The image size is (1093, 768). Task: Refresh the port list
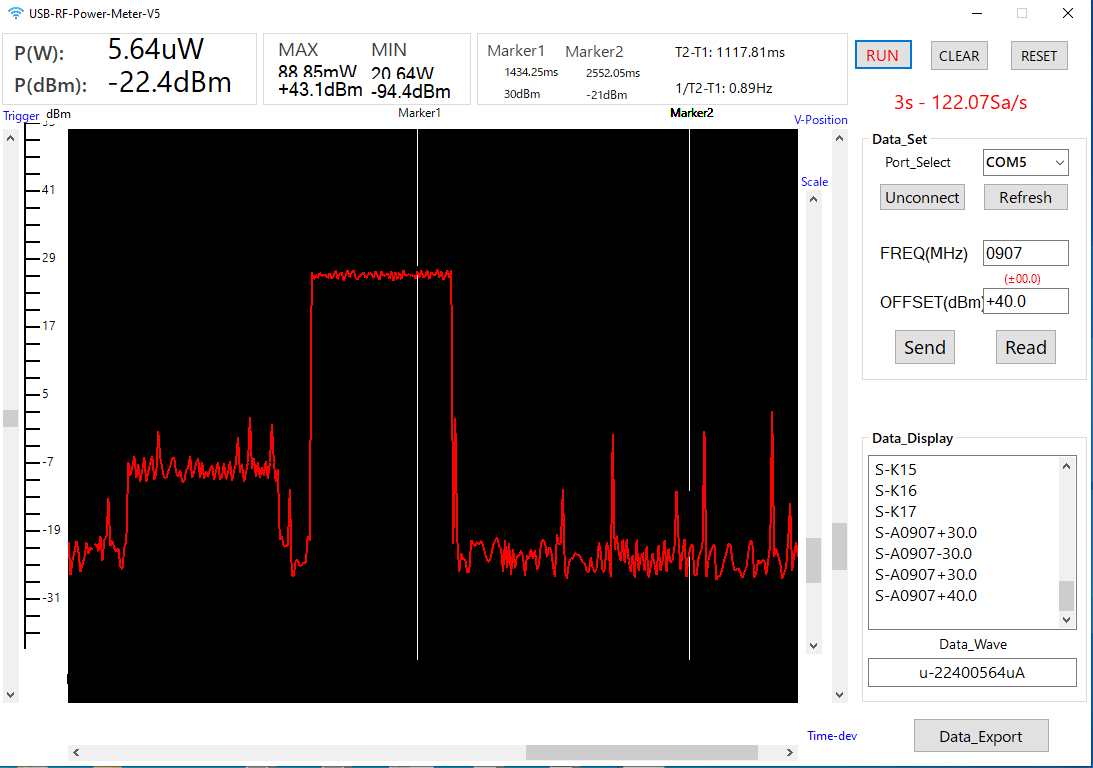coord(1025,197)
